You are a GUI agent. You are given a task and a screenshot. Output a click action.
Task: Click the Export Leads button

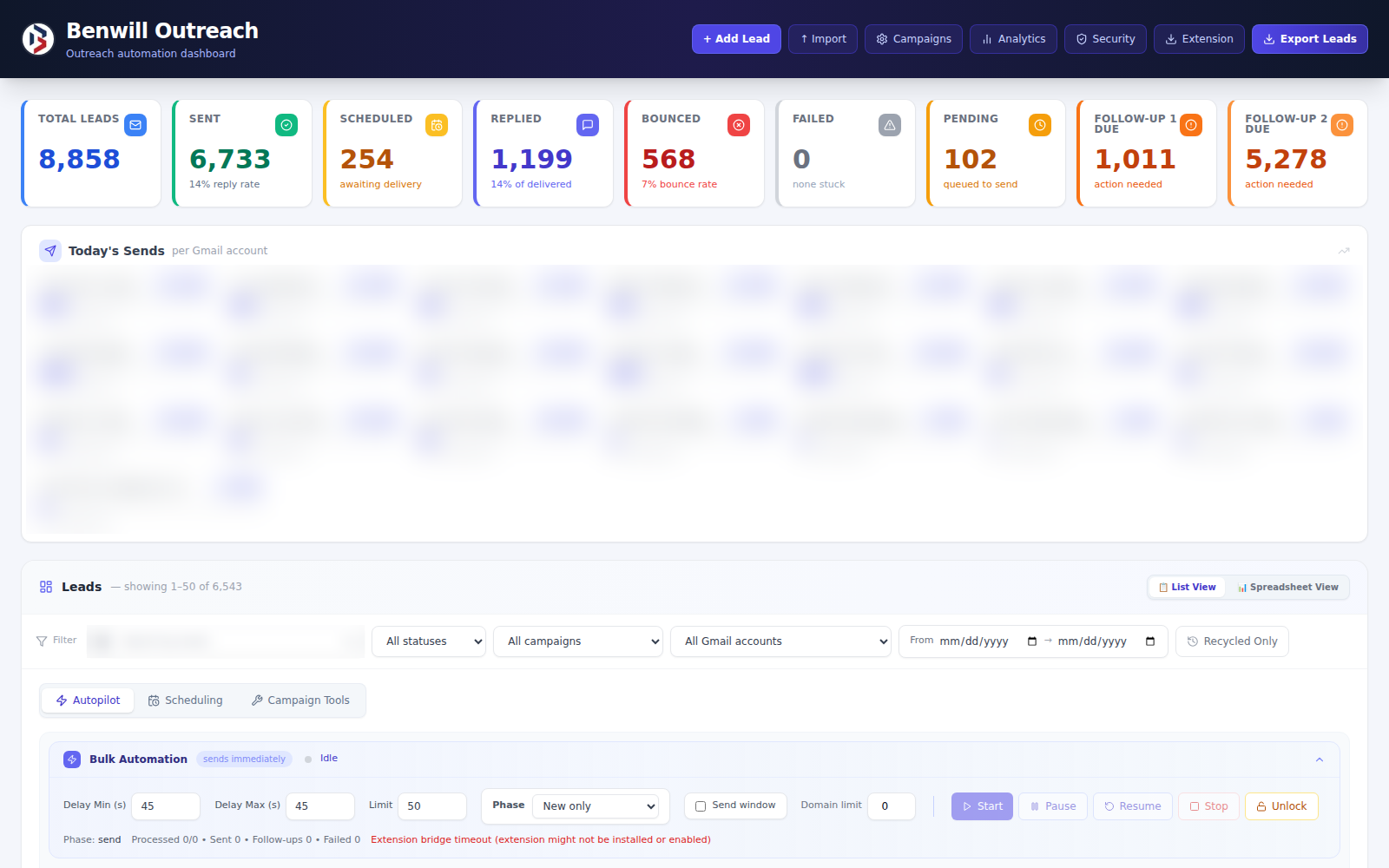pos(1309,39)
